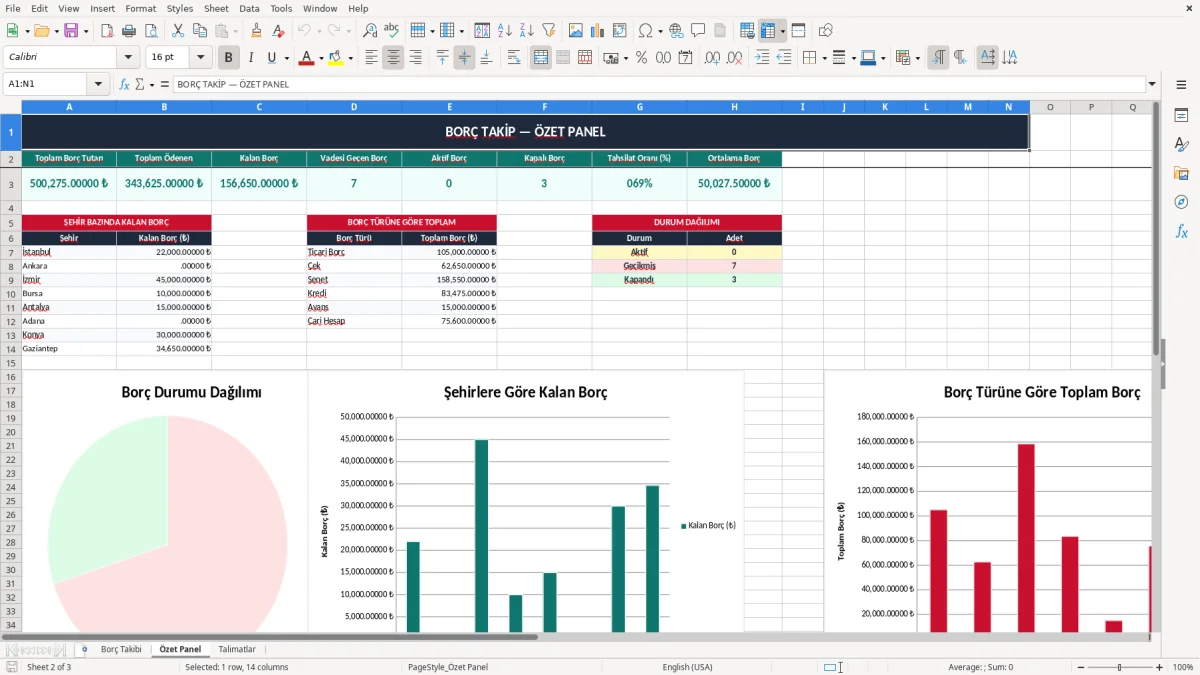
Task: Select the Clone Formatting paintbrush
Action: click(x=256, y=31)
